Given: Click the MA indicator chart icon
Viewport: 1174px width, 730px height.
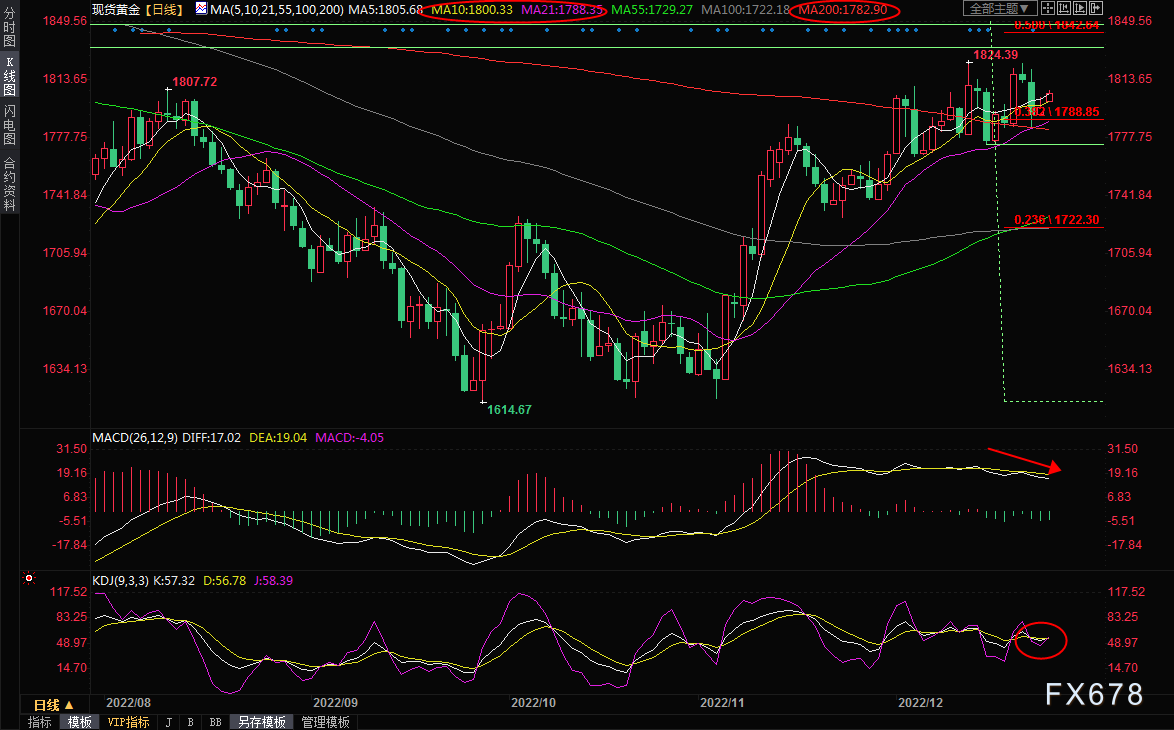Looking at the screenshot, I should coord(201,9).
